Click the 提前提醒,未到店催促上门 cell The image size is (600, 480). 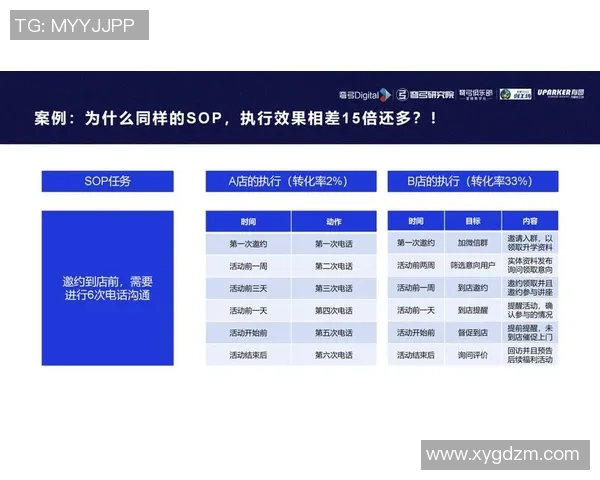530,333
